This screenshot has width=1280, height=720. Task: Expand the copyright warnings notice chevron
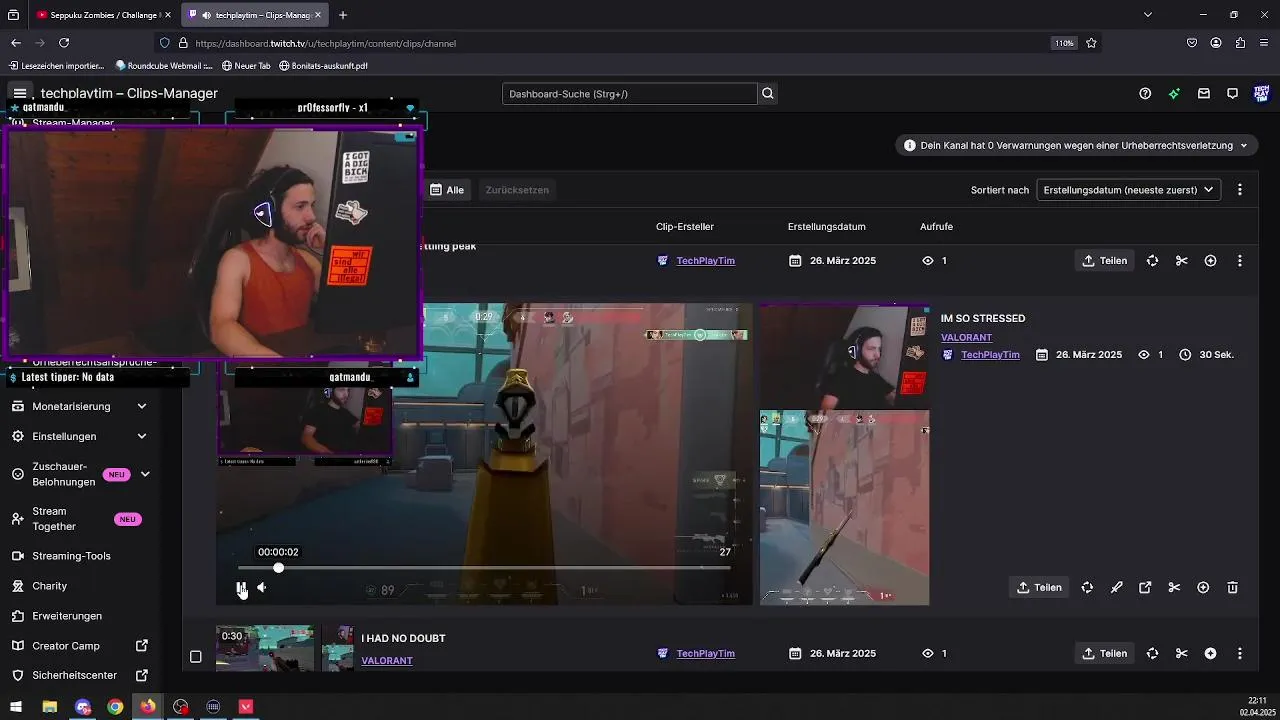[1244, 146]
